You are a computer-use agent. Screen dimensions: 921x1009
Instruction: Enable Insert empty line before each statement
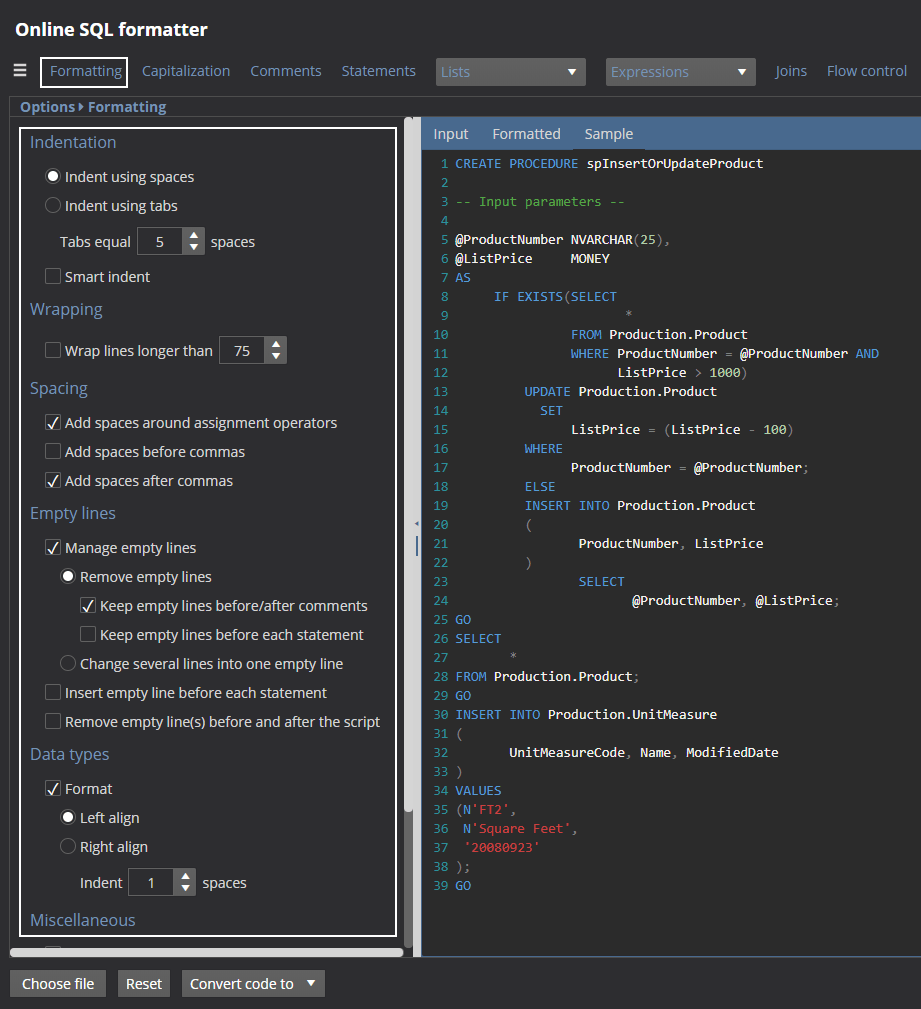coord(53,692)
